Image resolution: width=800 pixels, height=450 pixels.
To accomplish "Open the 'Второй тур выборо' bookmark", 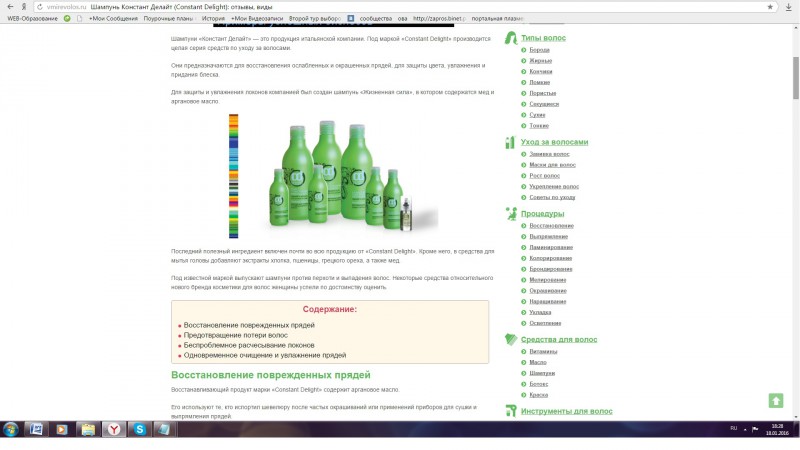I will (x=314, y=18).
